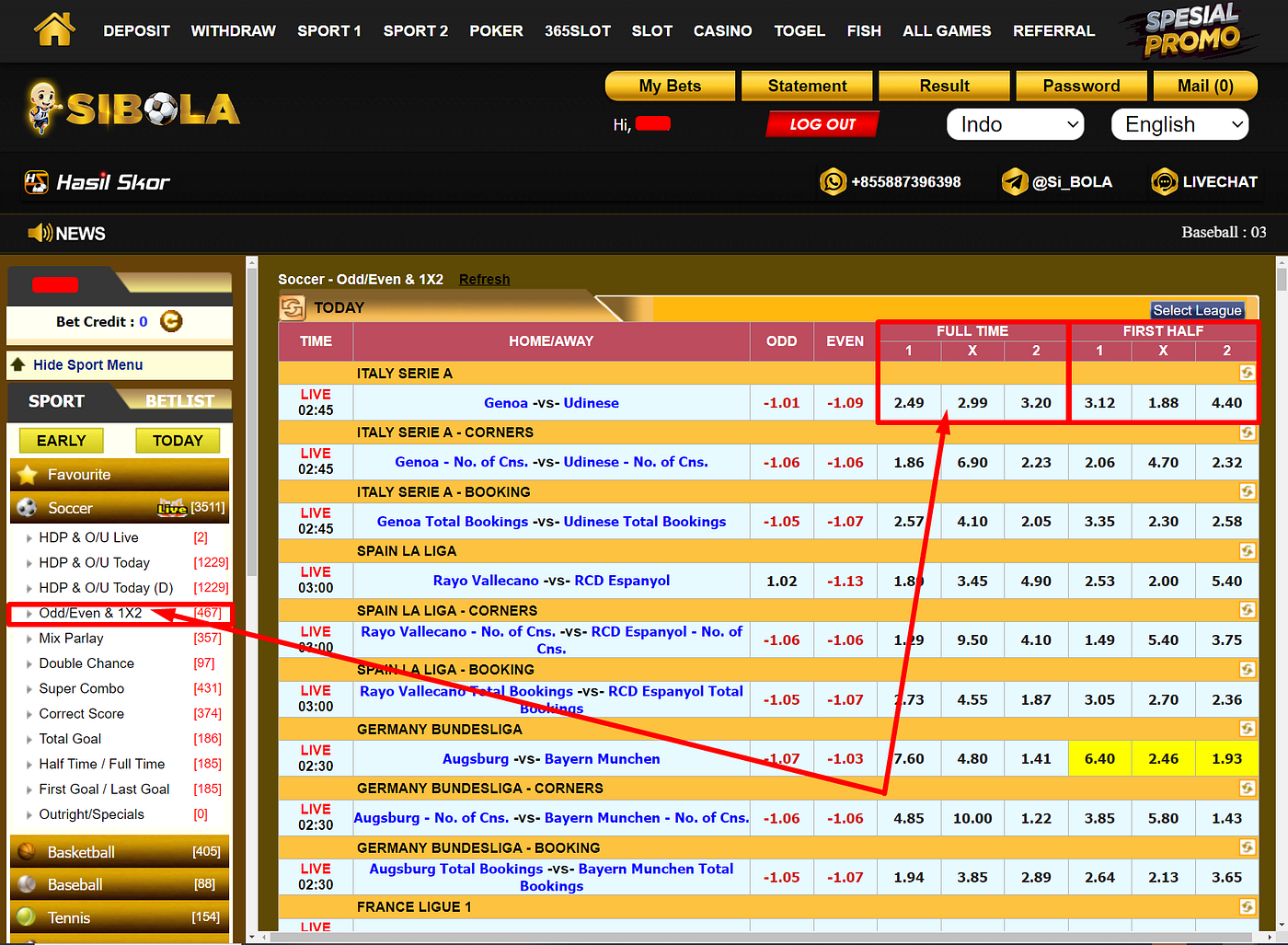Screen dimensions: 1288x945
Task: Open the First Goal / Last Goal market
Action: click(104, 789)
